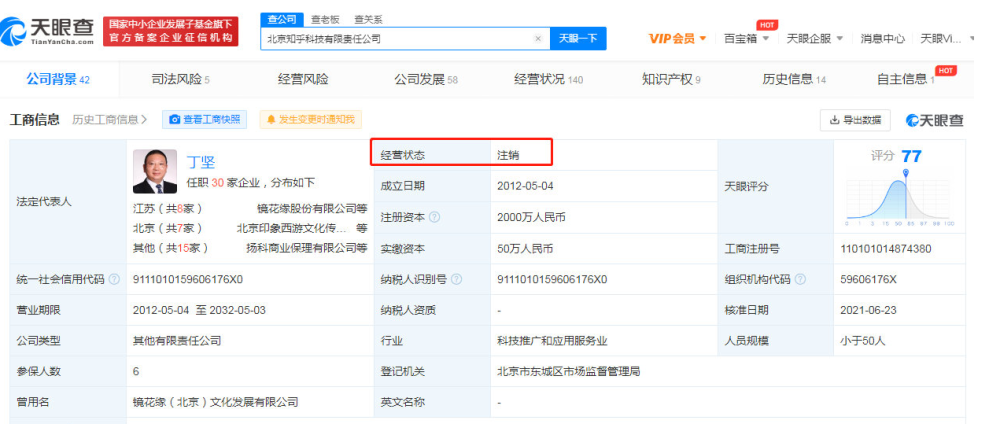Click registration number 110101014874380

point(886,249)
